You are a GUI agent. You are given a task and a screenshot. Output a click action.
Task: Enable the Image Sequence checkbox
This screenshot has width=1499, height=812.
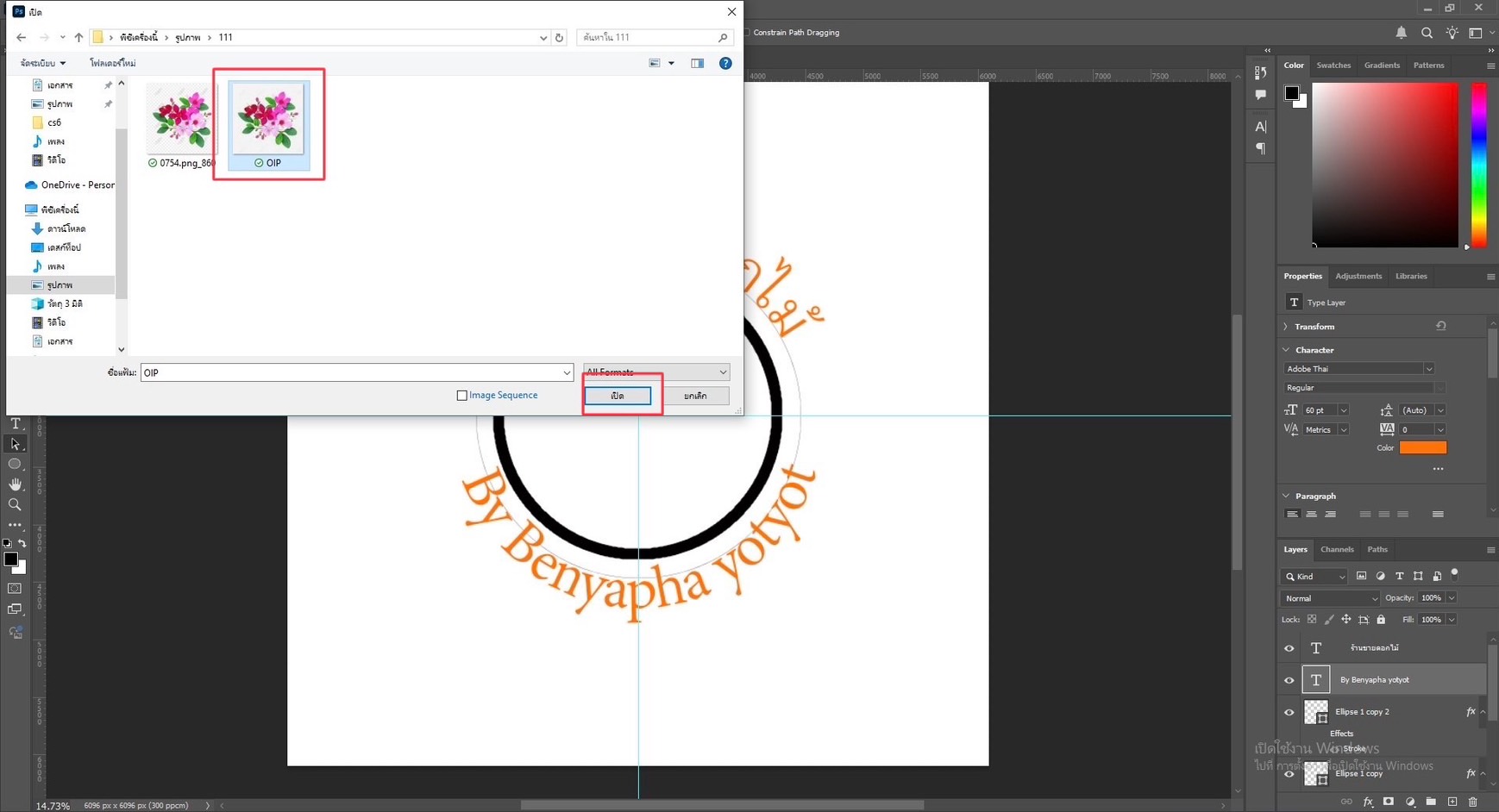click(461, 396)
